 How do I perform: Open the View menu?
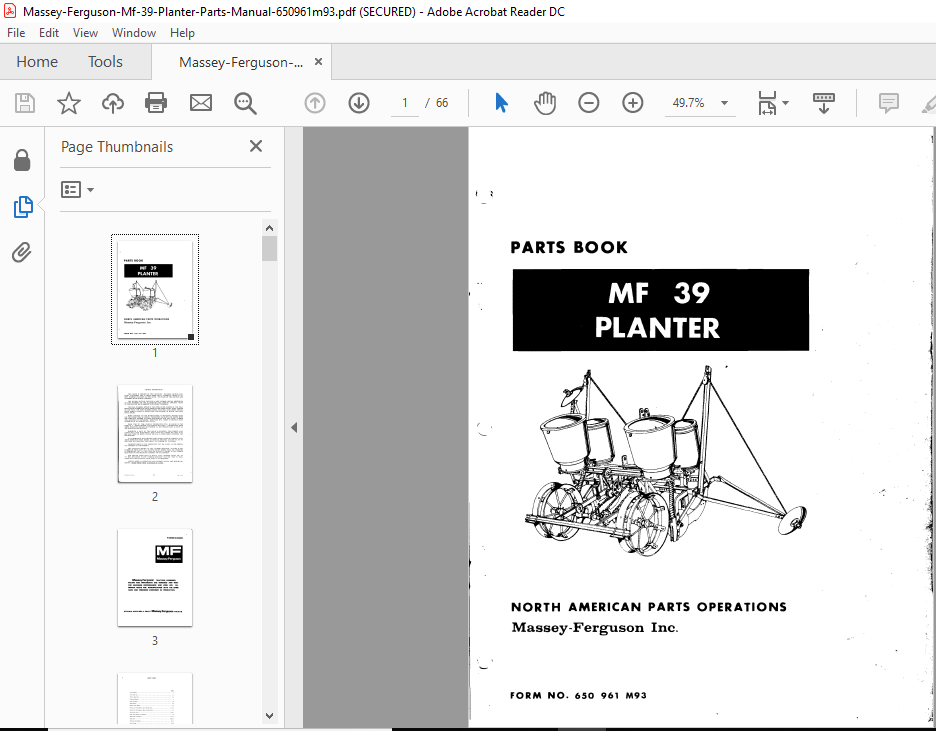tap(85, 33)
